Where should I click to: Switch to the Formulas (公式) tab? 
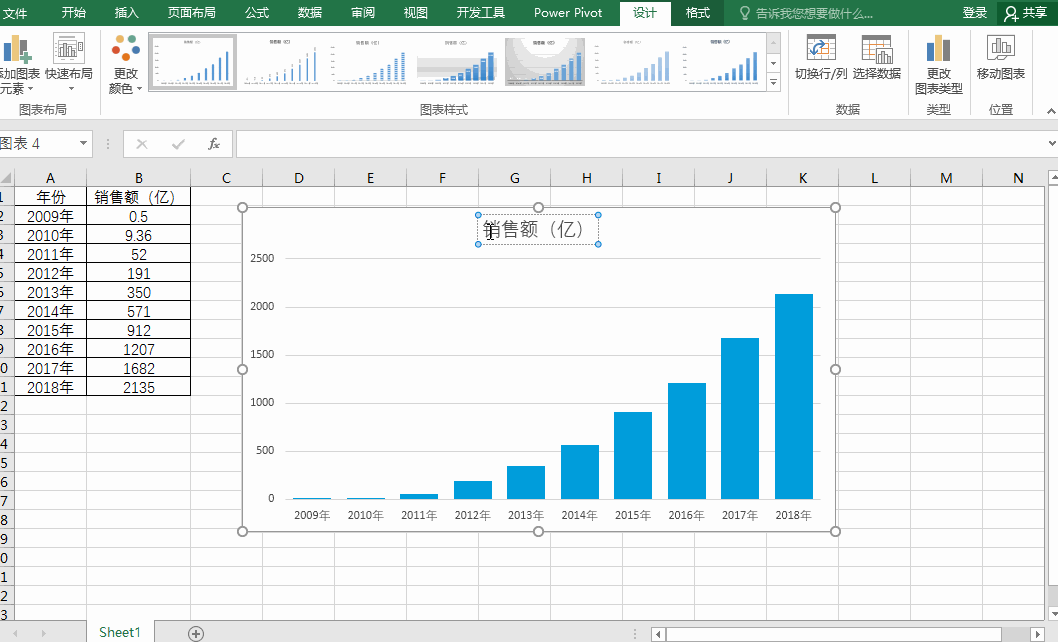256,13
